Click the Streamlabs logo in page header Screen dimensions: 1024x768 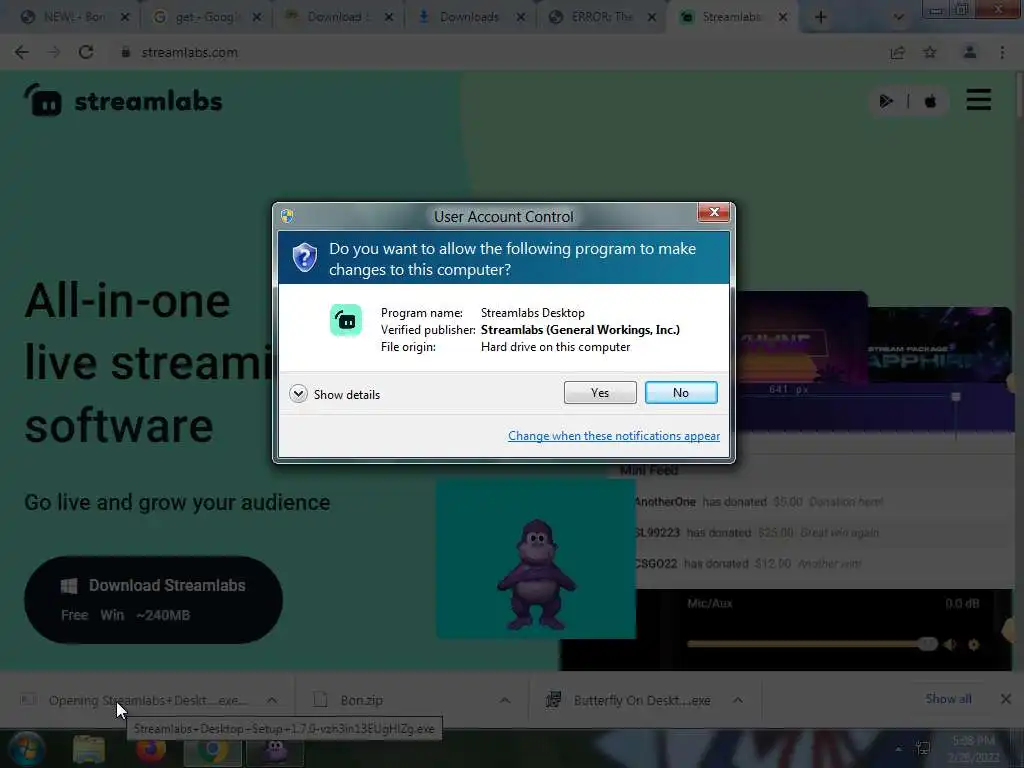pos(123,101)
